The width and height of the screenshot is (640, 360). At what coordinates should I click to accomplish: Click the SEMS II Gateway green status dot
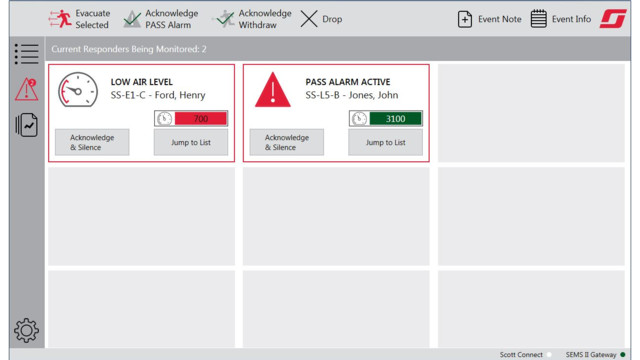622,354
